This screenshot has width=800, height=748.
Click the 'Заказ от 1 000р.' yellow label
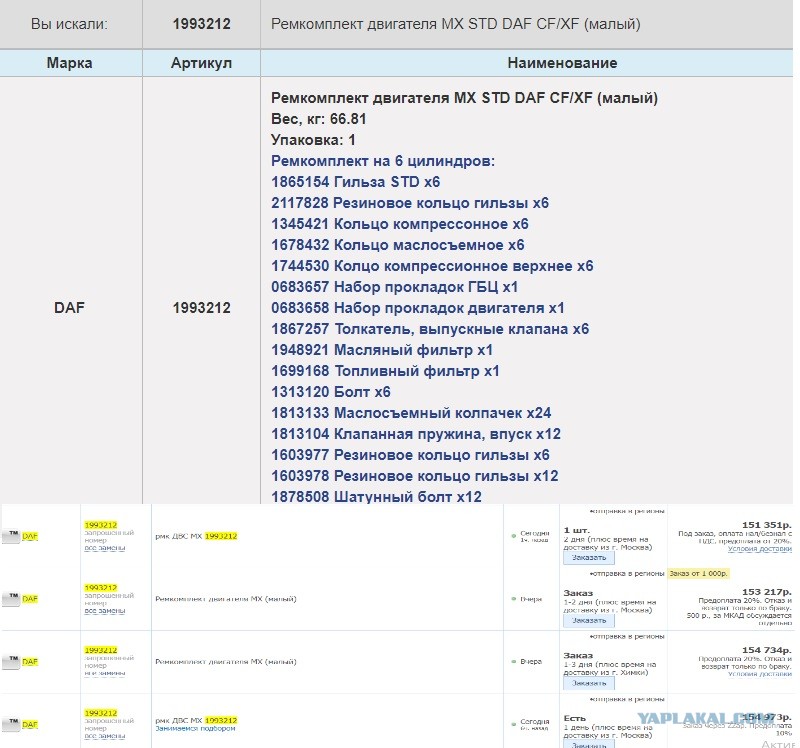click(698, 574)
